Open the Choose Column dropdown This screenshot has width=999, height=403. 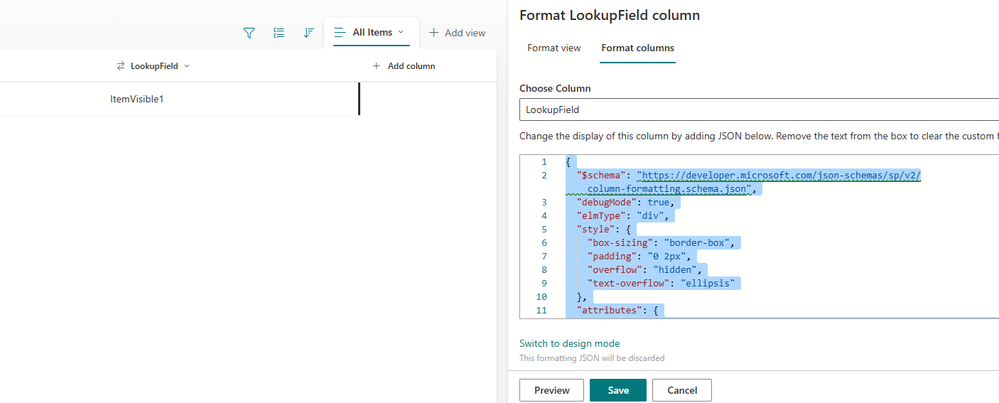tap(758, 110)
